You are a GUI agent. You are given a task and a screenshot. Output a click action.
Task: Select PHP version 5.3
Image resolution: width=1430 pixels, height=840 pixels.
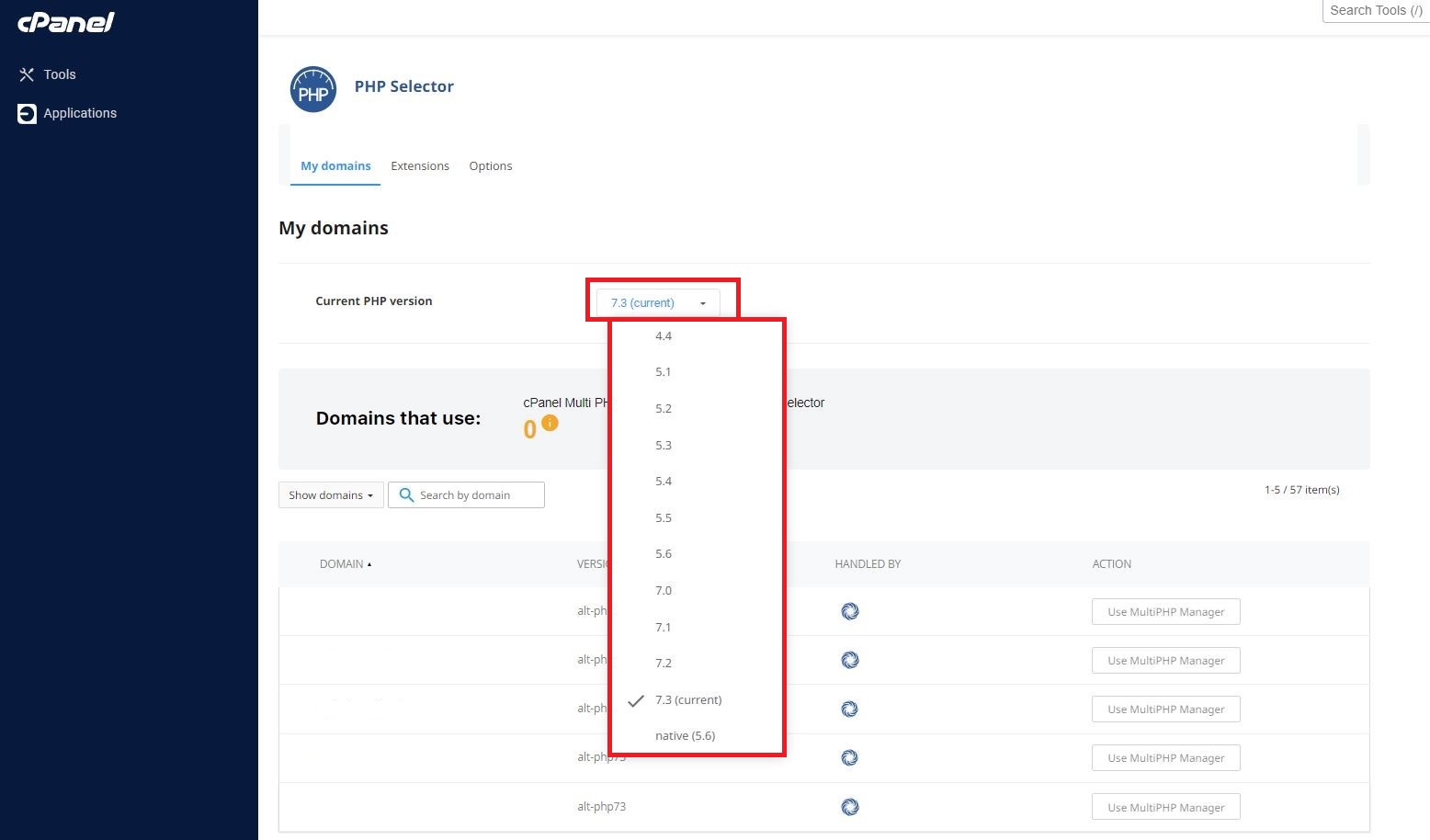tap(664, 446)
